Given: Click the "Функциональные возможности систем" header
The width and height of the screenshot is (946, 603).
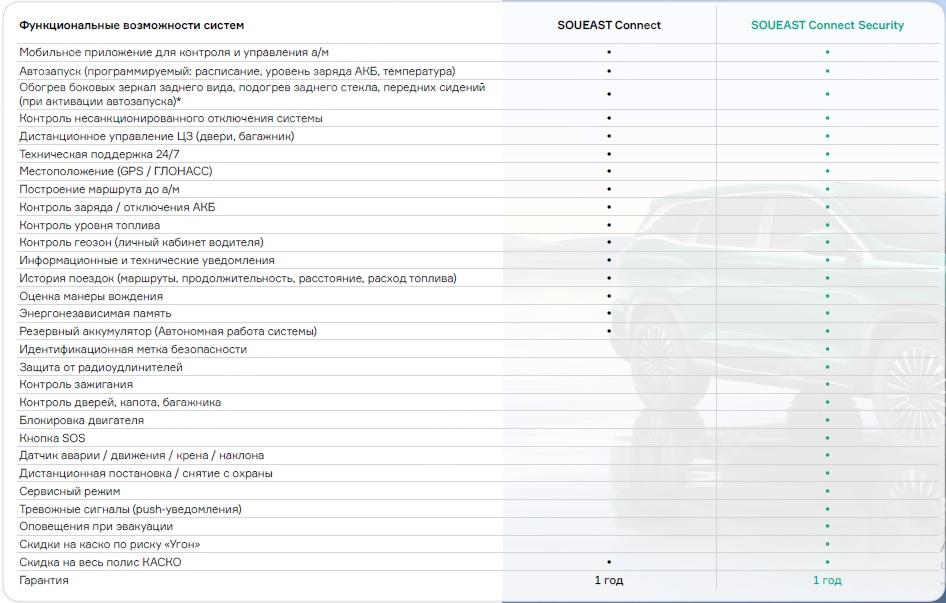Looking at the screenshot, I should pyautogui.click(x=132, y=25).
